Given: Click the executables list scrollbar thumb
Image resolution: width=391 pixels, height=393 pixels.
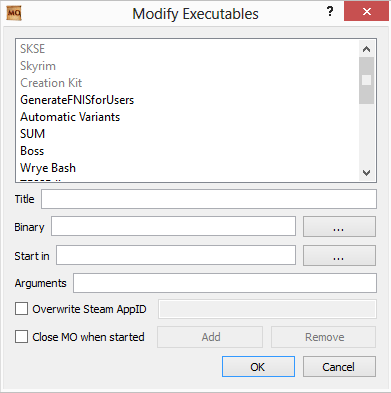Looking at the screenshot, I should pyautogui.click(x=366, y=80).
